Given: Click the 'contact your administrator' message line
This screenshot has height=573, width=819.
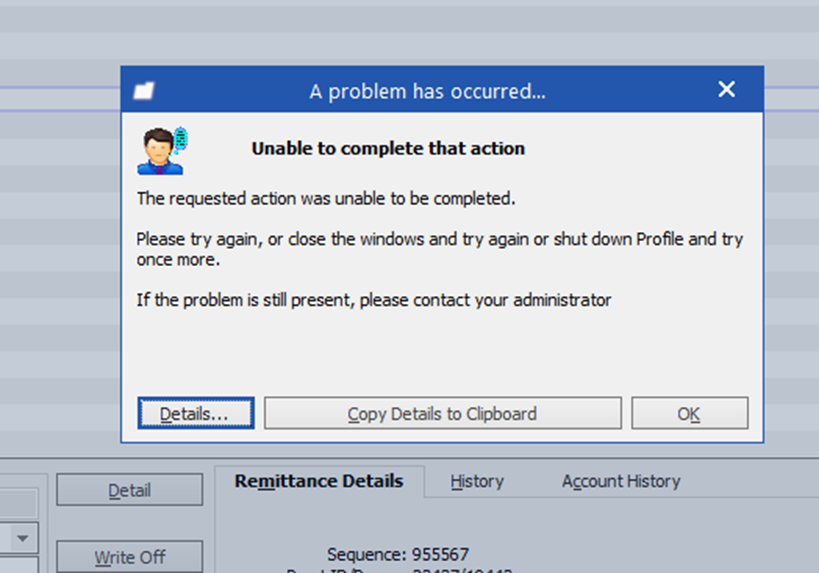Looking at the screenshot, I should tap(373, 299).
